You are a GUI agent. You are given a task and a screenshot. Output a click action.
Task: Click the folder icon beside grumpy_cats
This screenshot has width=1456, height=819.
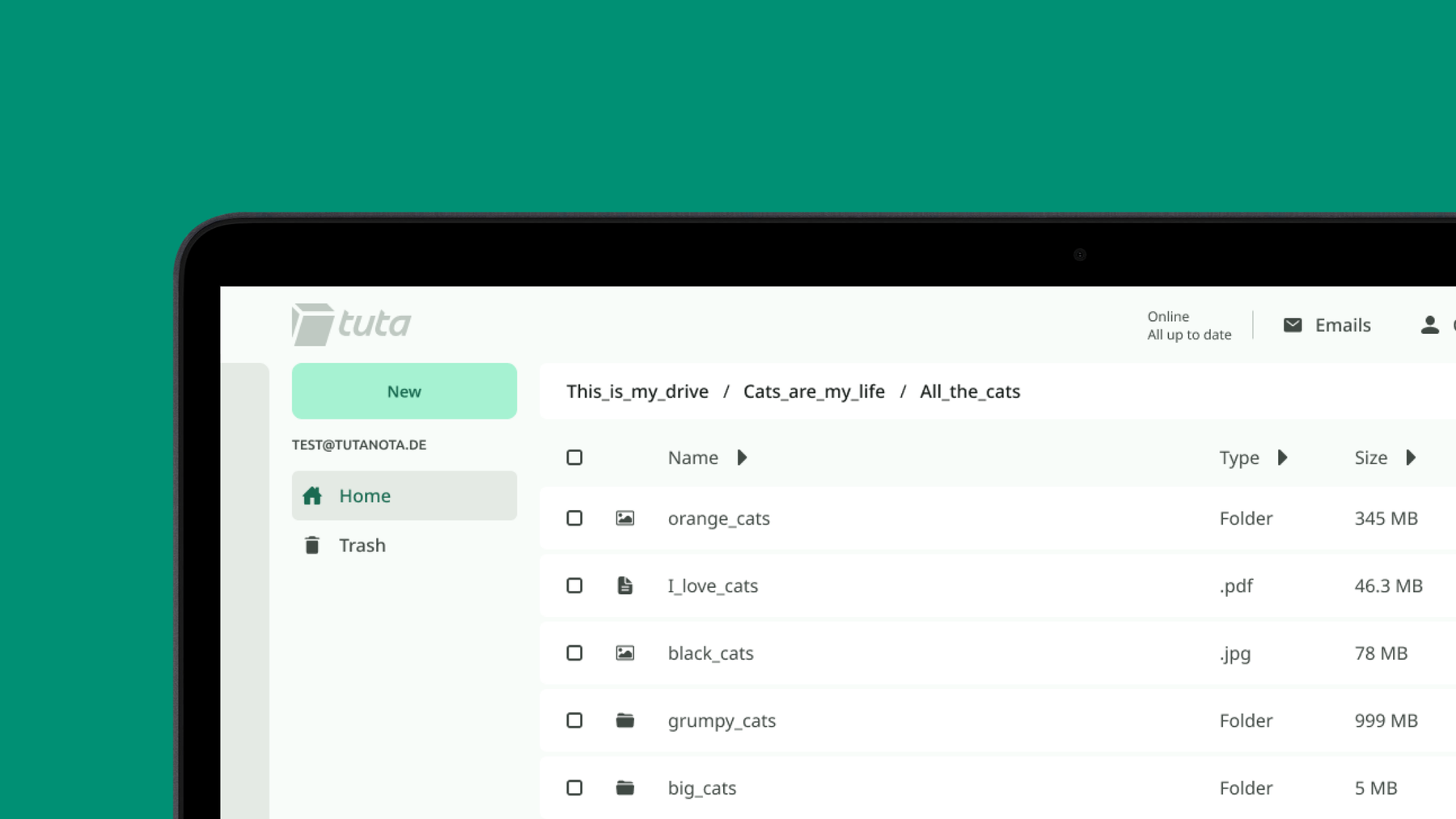(624, 720)
